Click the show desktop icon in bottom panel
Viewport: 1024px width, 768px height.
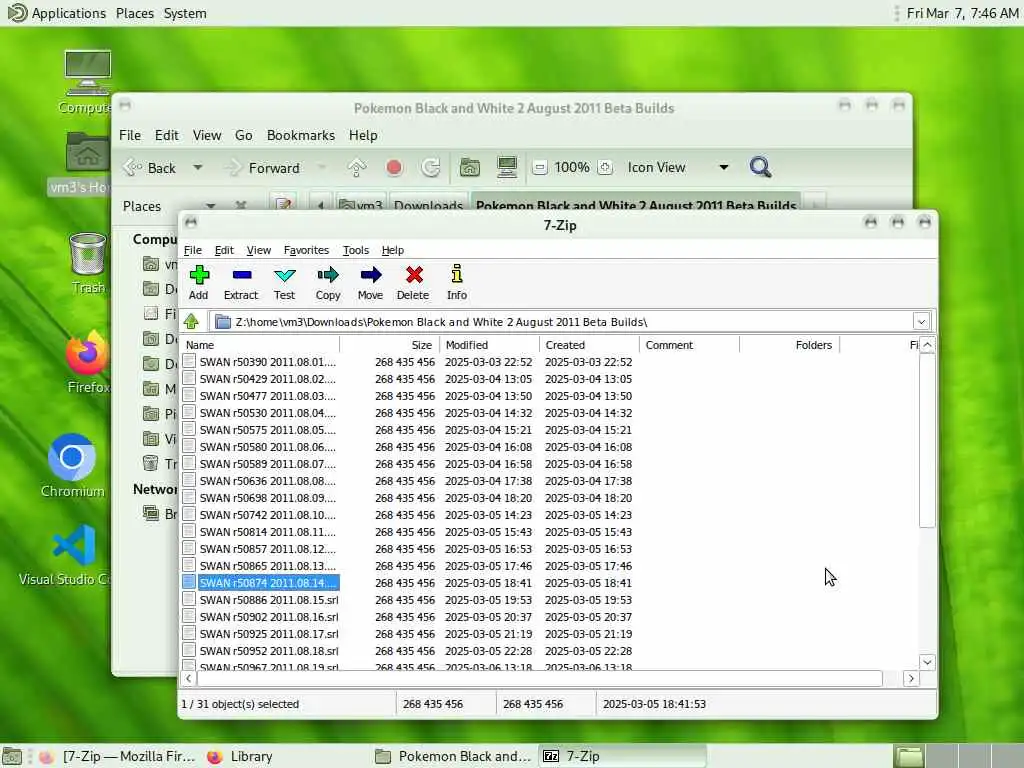pyautogui.click(x=12, y=756)
